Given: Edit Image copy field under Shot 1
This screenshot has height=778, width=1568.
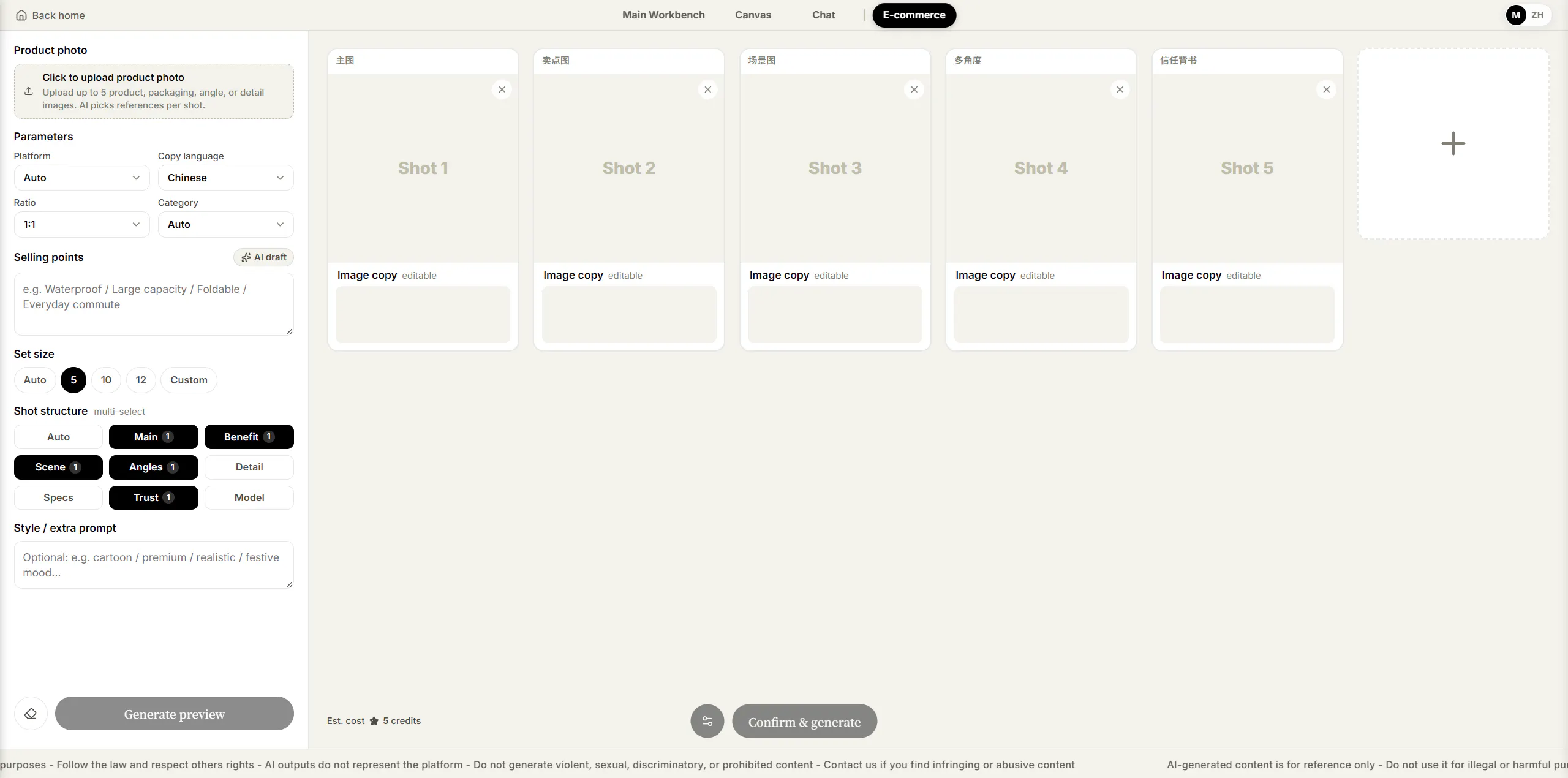Looking at the screenshot, I should pos(423,315).
